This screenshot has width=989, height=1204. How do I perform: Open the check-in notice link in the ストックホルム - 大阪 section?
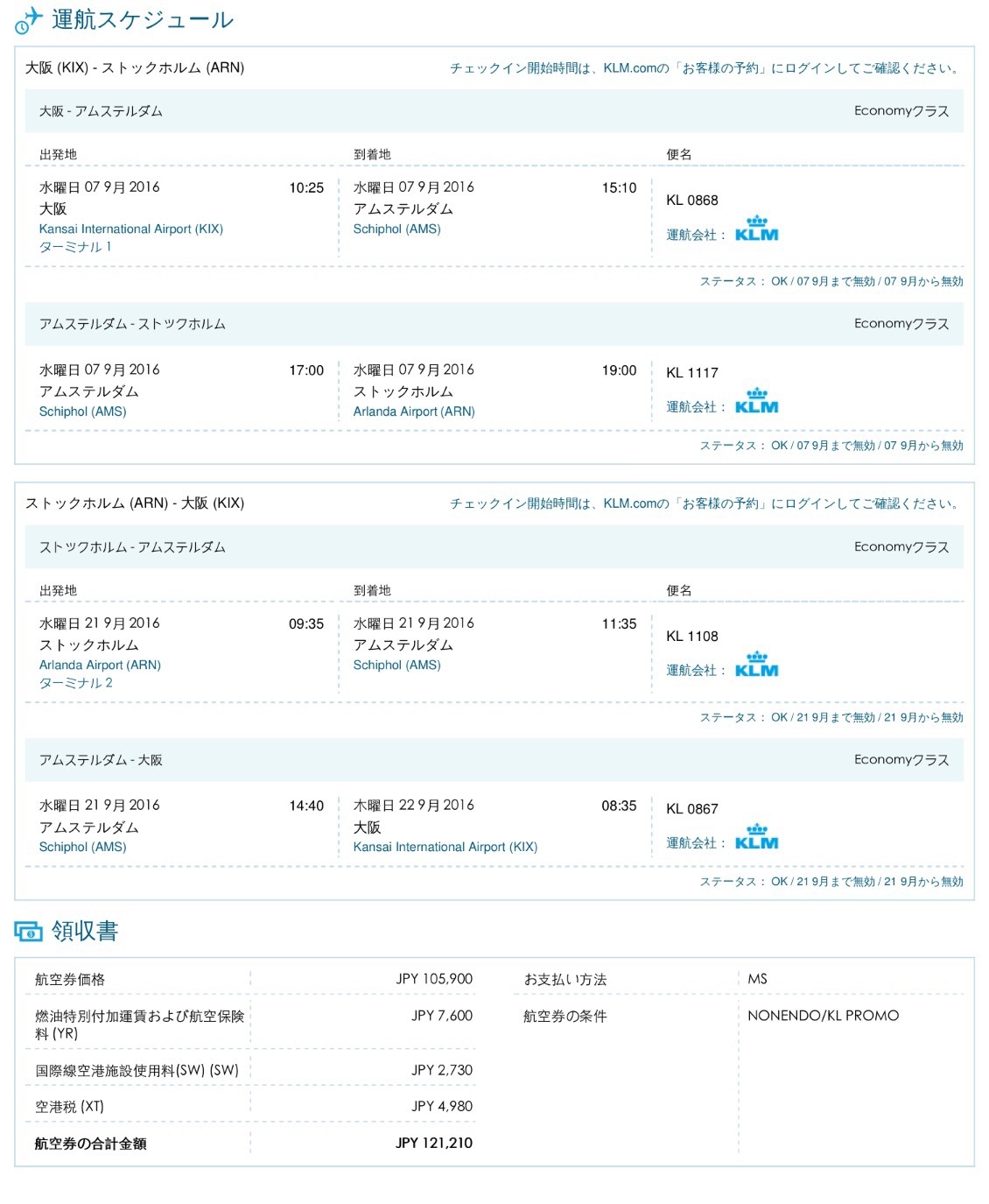click(705, 503)
